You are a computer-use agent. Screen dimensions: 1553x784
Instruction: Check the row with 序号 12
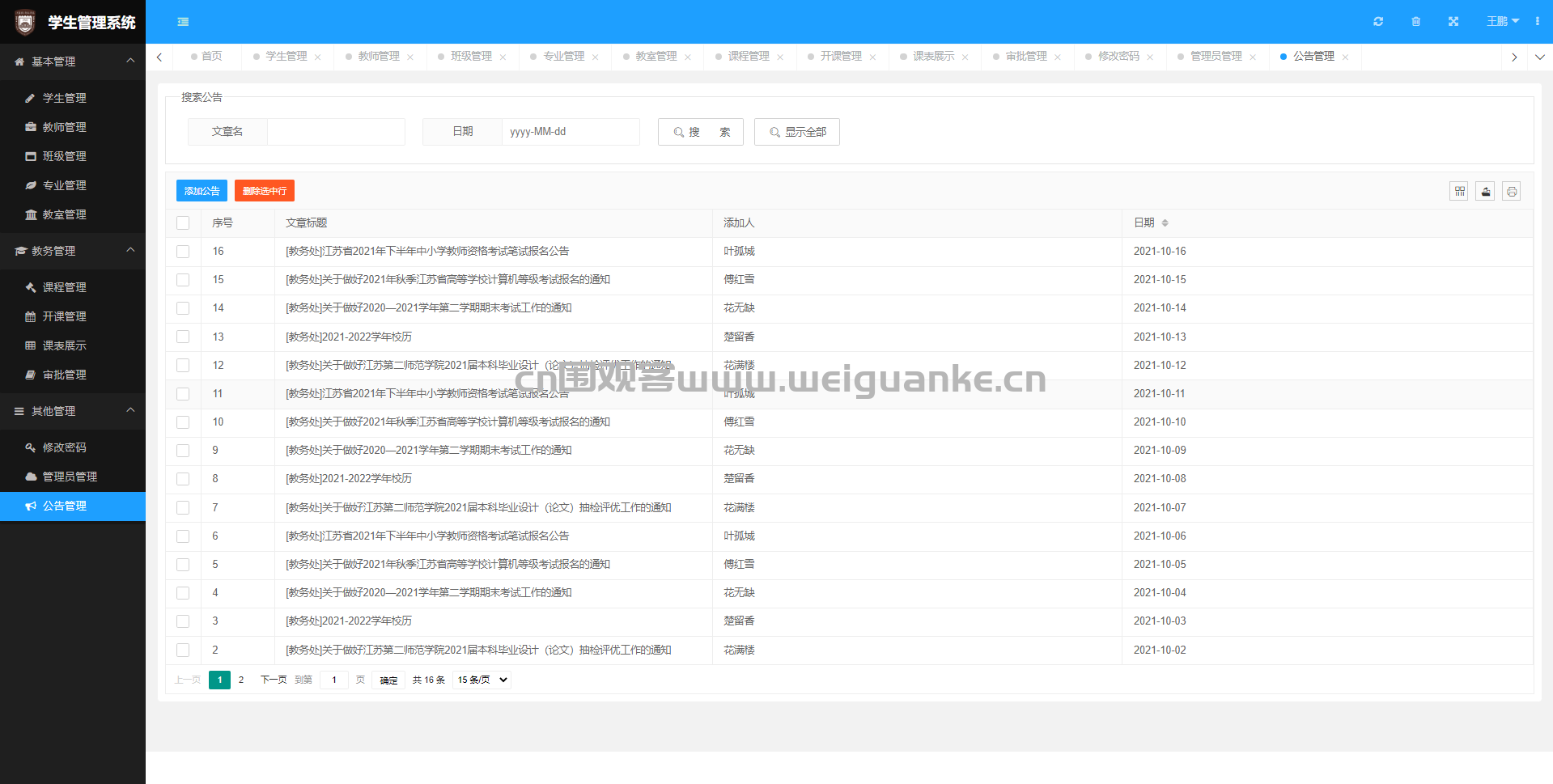183,365
